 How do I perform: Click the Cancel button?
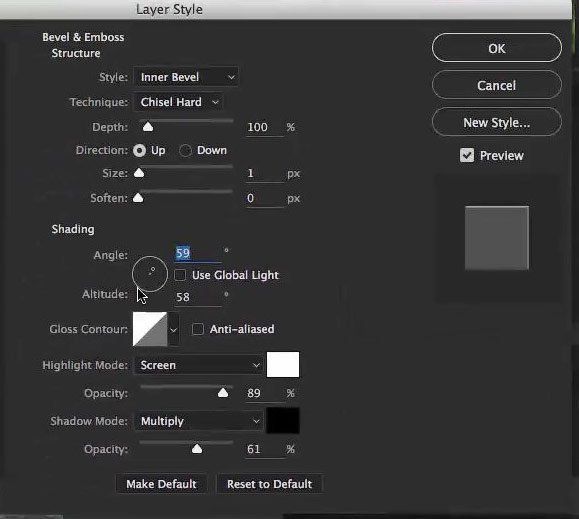click(x=497, y=85)
